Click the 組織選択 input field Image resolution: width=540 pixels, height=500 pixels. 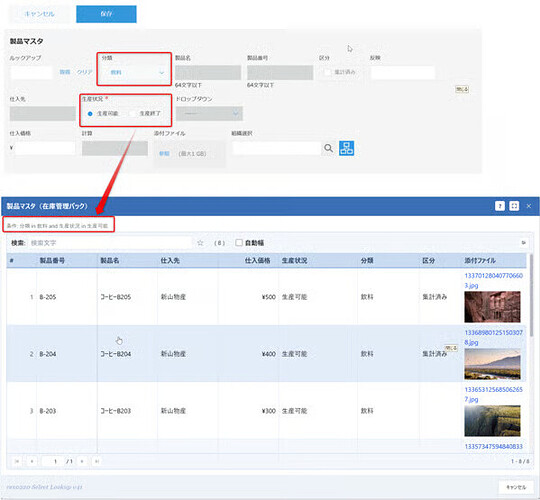pos(277,148)
